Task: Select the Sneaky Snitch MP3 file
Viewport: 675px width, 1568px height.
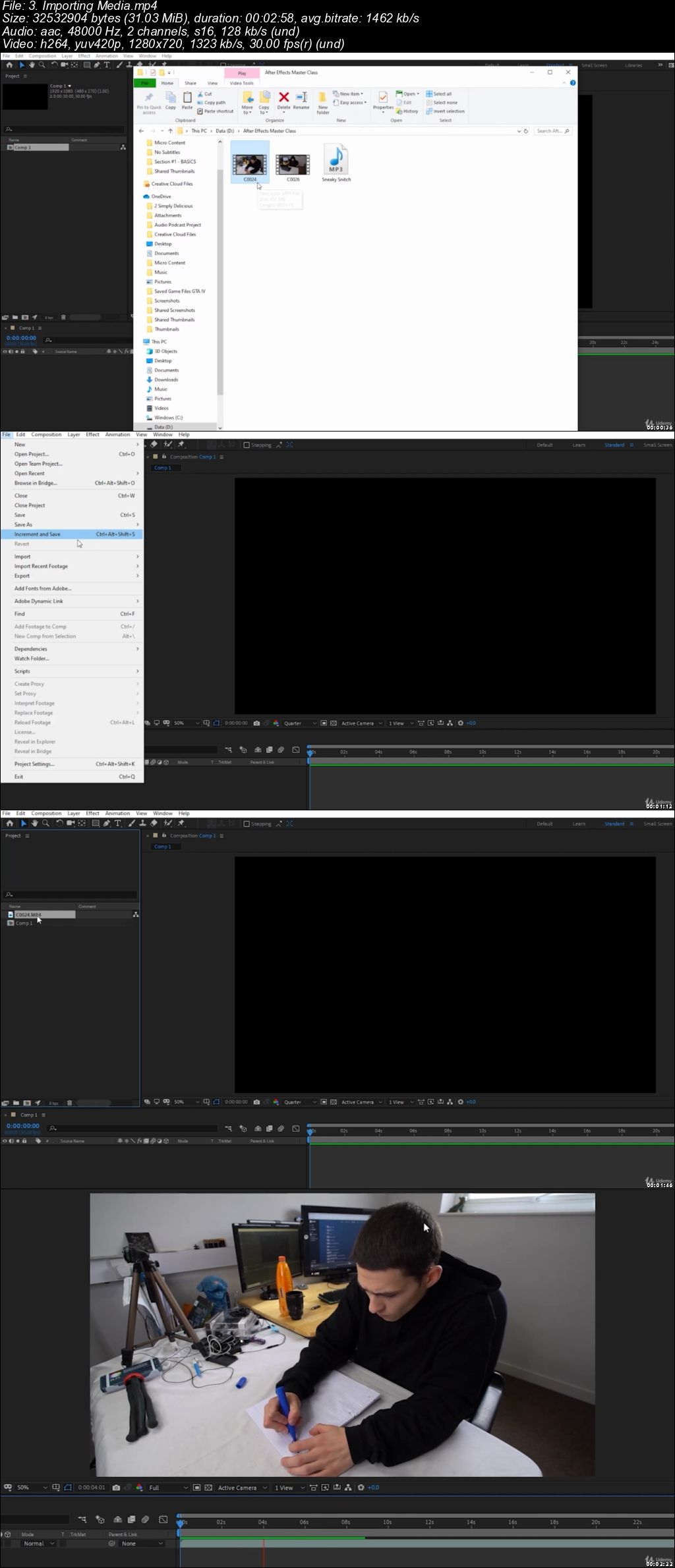Action: tap(336, 163)
